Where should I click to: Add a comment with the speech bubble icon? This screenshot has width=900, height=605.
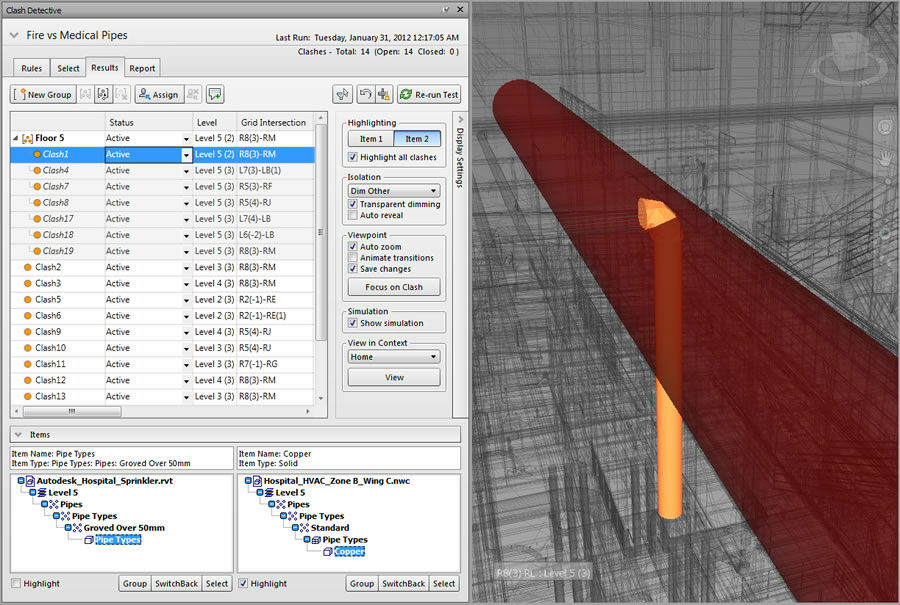(x=216, y=95)
